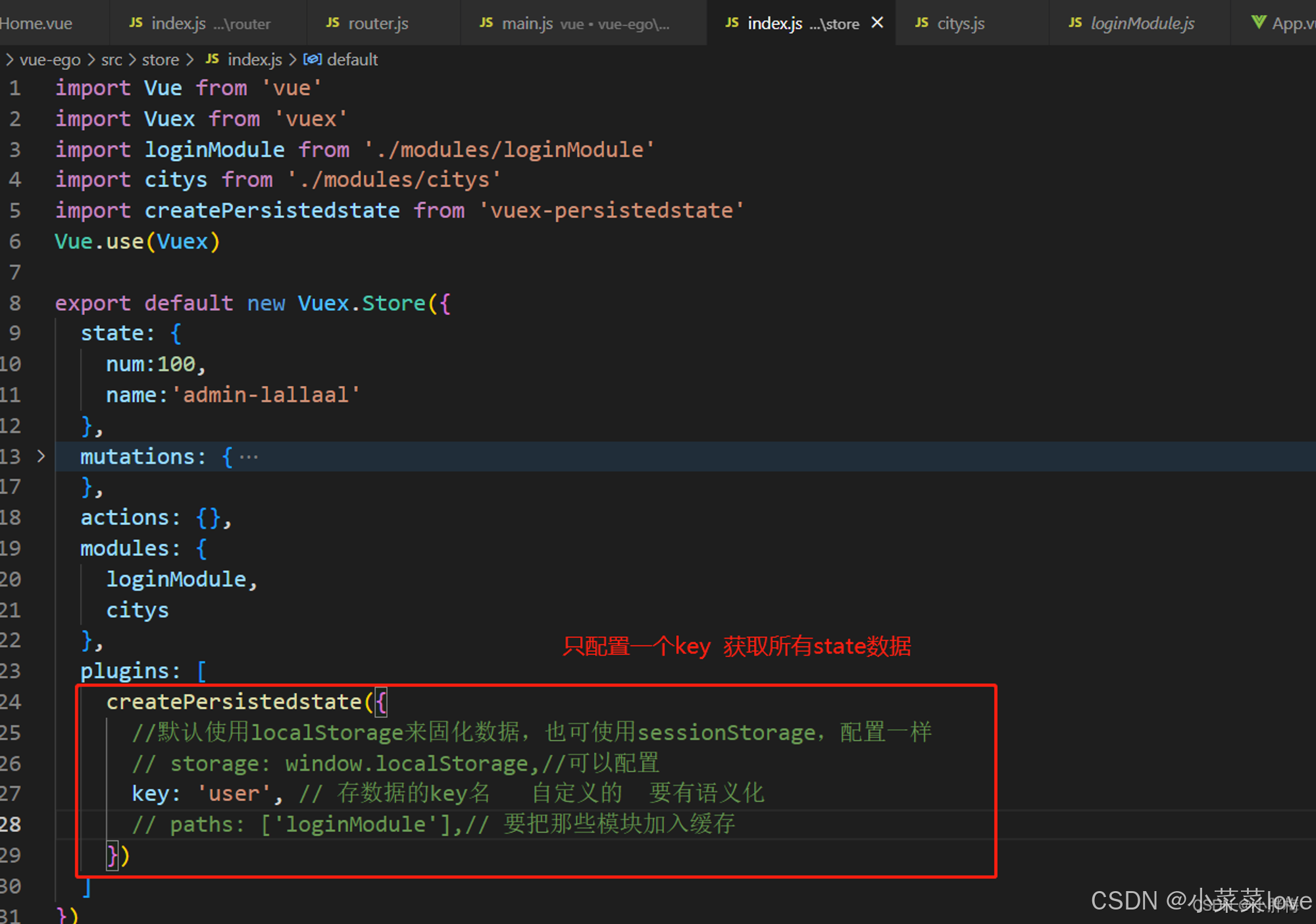Image resolution: width=1316 pixels, height=924 pixels.
Task: Expand the folded mutations block
Action: pyautogui.click(x=41, y=456)
